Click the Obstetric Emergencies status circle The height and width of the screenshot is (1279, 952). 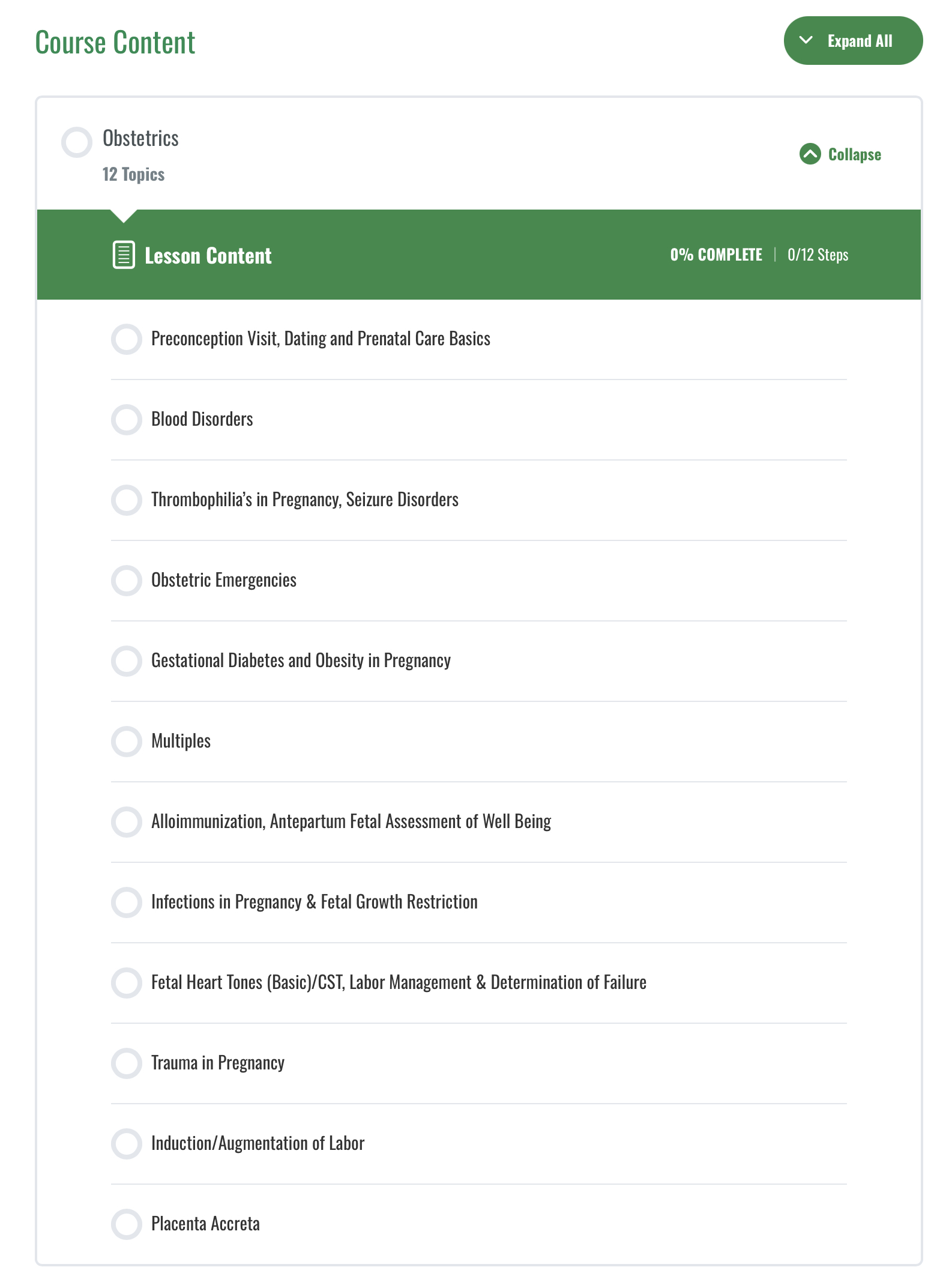pos(127,581)
